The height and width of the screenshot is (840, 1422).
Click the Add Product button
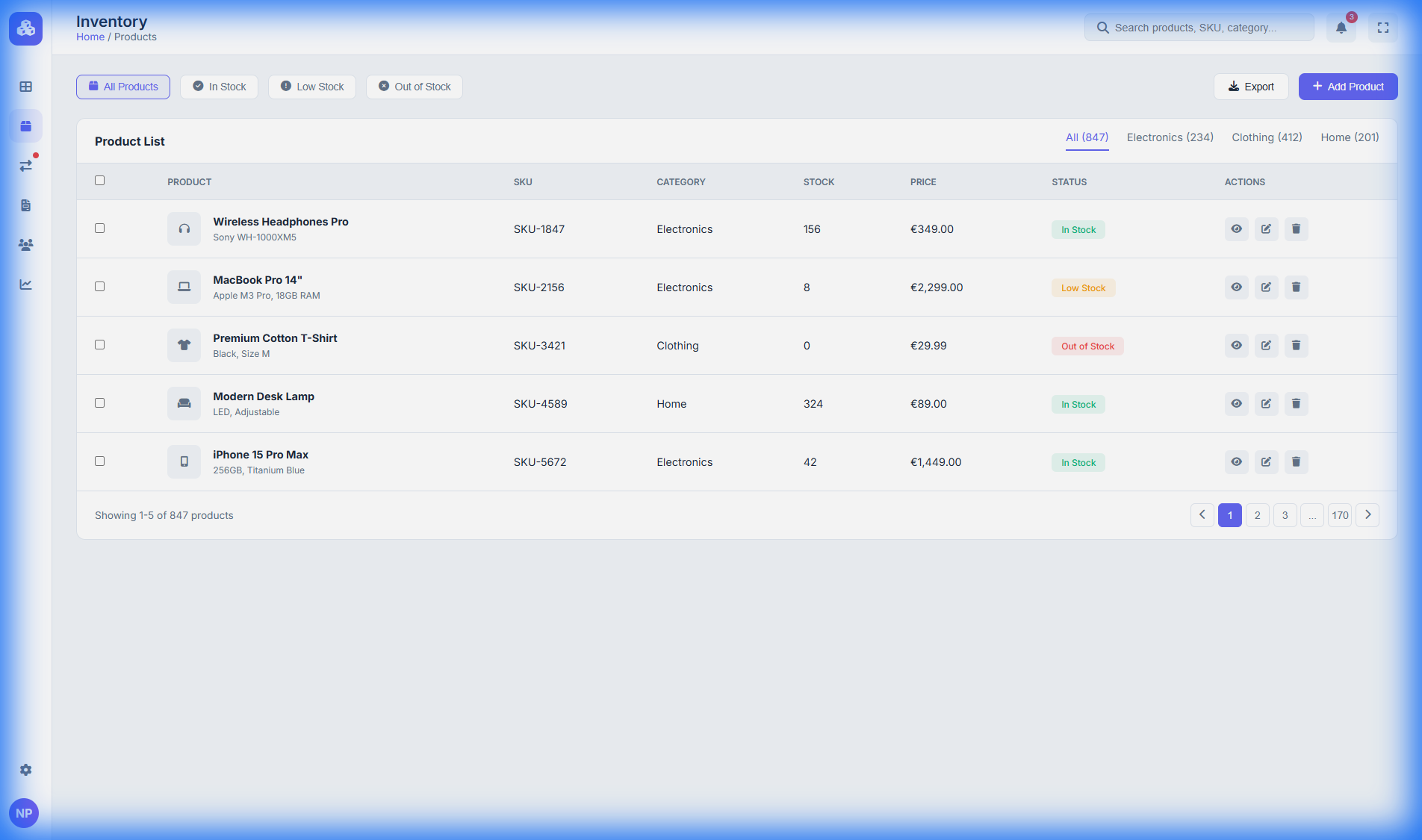(1347, 87)
